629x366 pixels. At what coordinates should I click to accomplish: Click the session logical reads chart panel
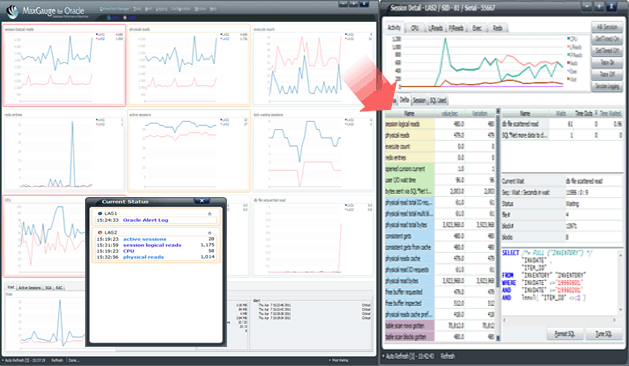tap(64, 65)
